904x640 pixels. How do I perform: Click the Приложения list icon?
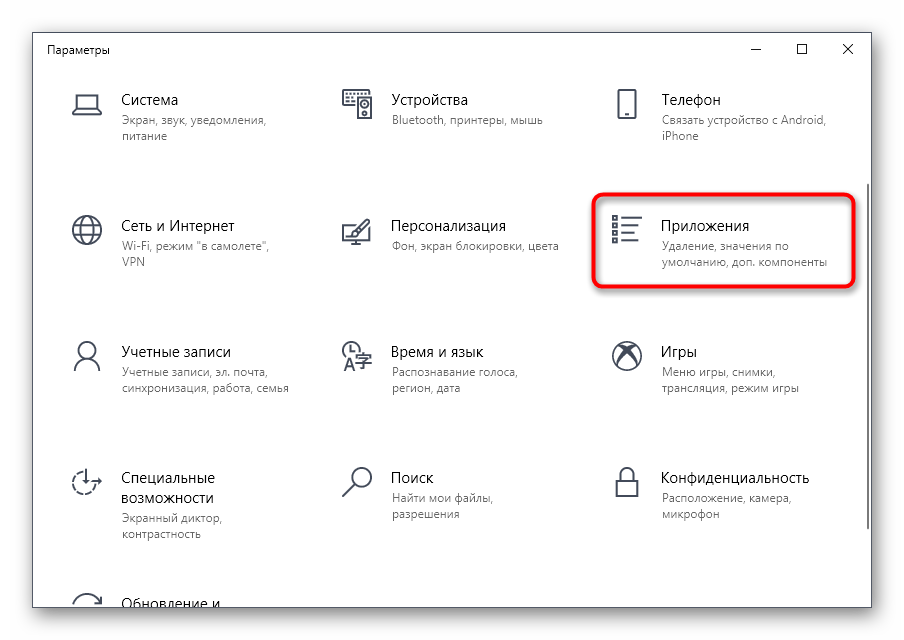pos(627,229)
